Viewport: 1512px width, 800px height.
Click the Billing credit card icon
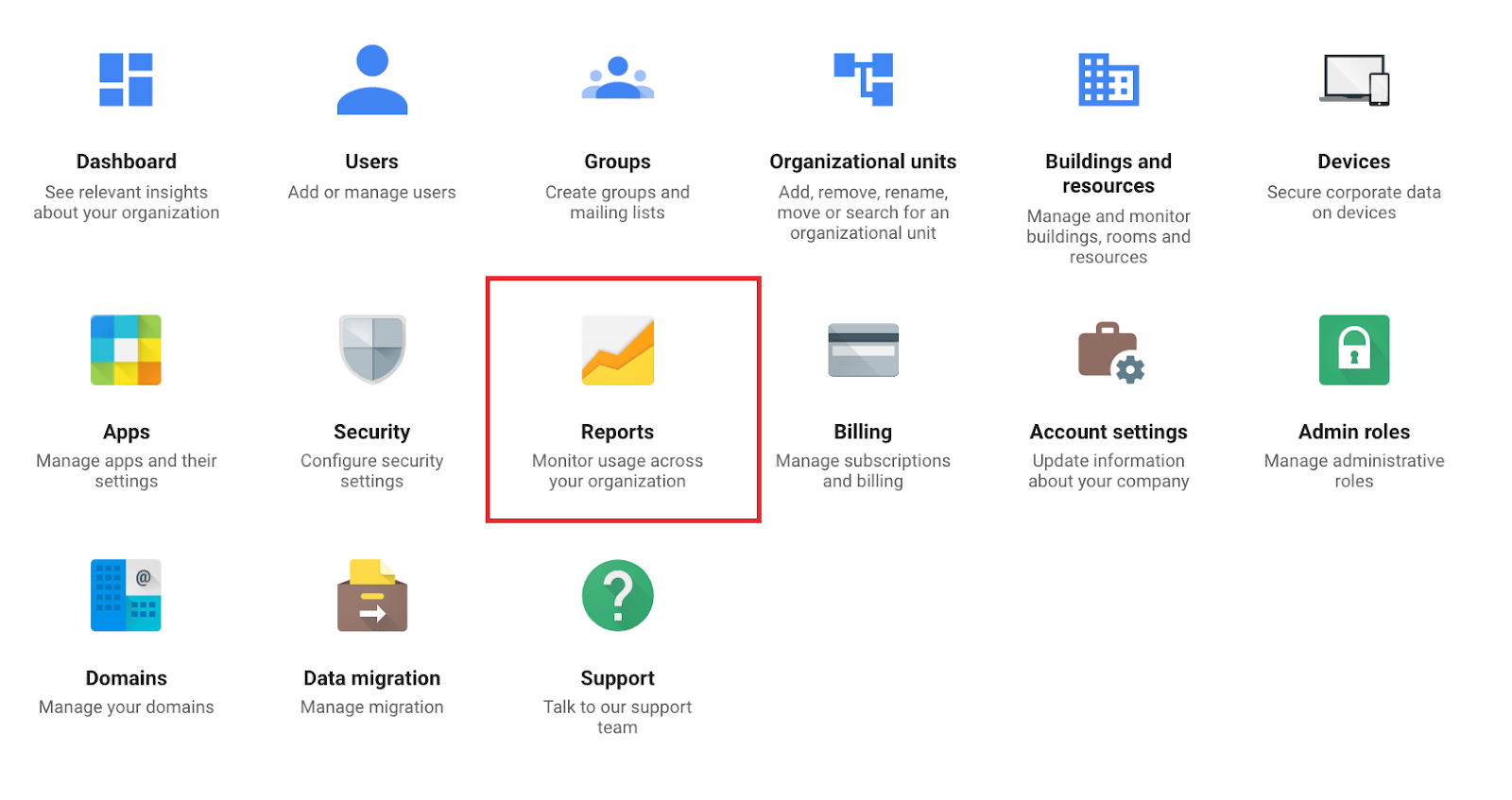864,350
